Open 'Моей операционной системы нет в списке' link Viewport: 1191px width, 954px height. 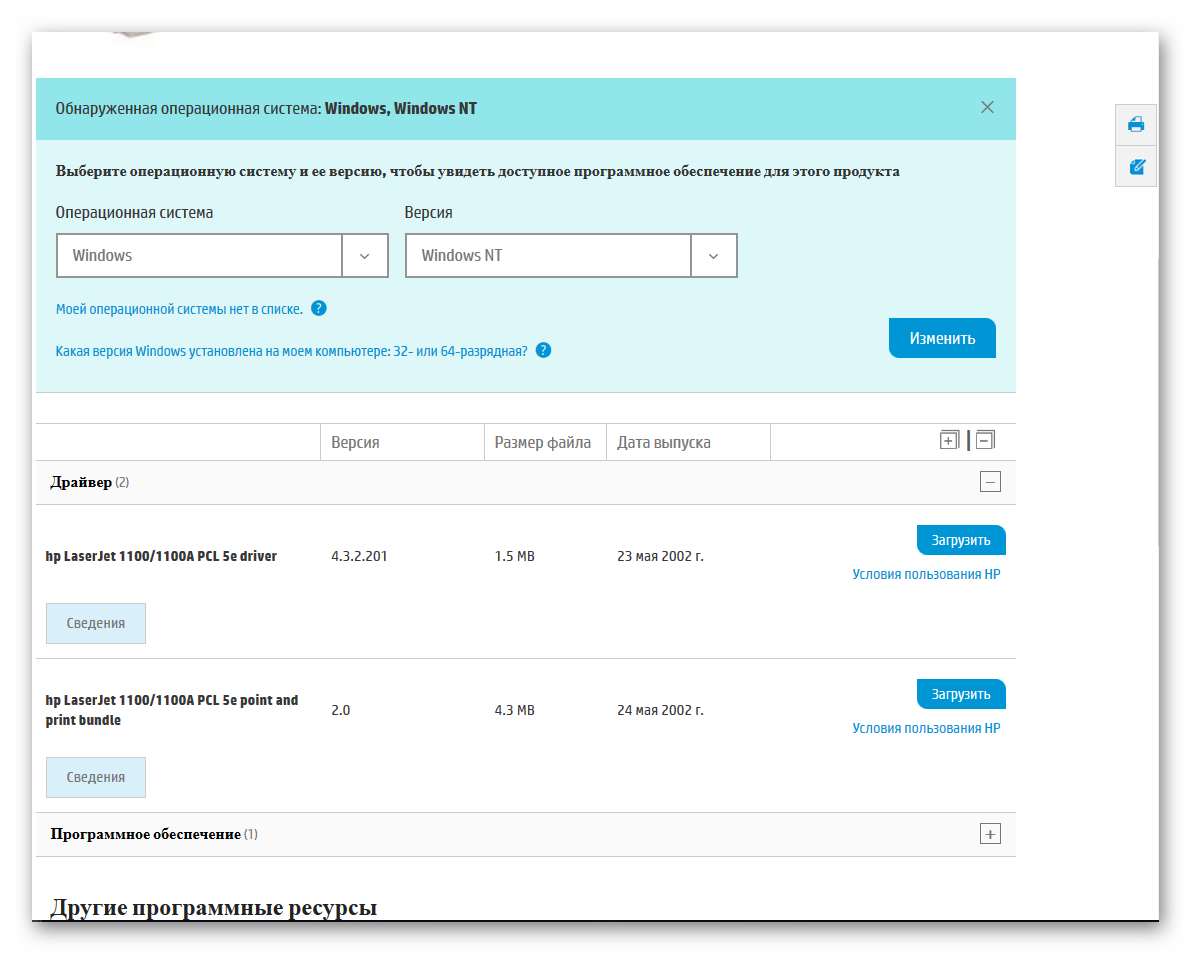179,309
